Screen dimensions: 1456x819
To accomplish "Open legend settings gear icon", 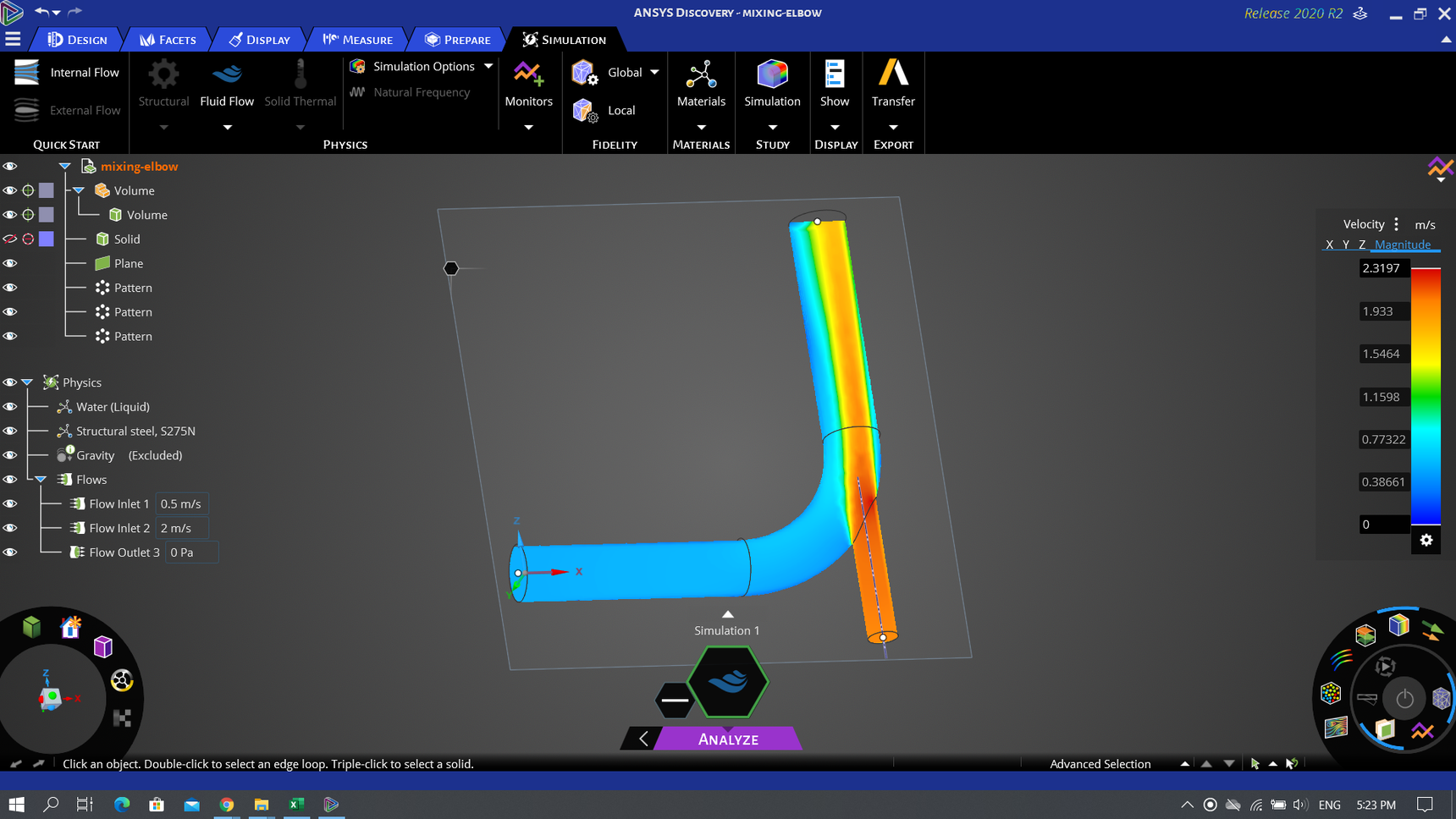I will coord(1426,540).
